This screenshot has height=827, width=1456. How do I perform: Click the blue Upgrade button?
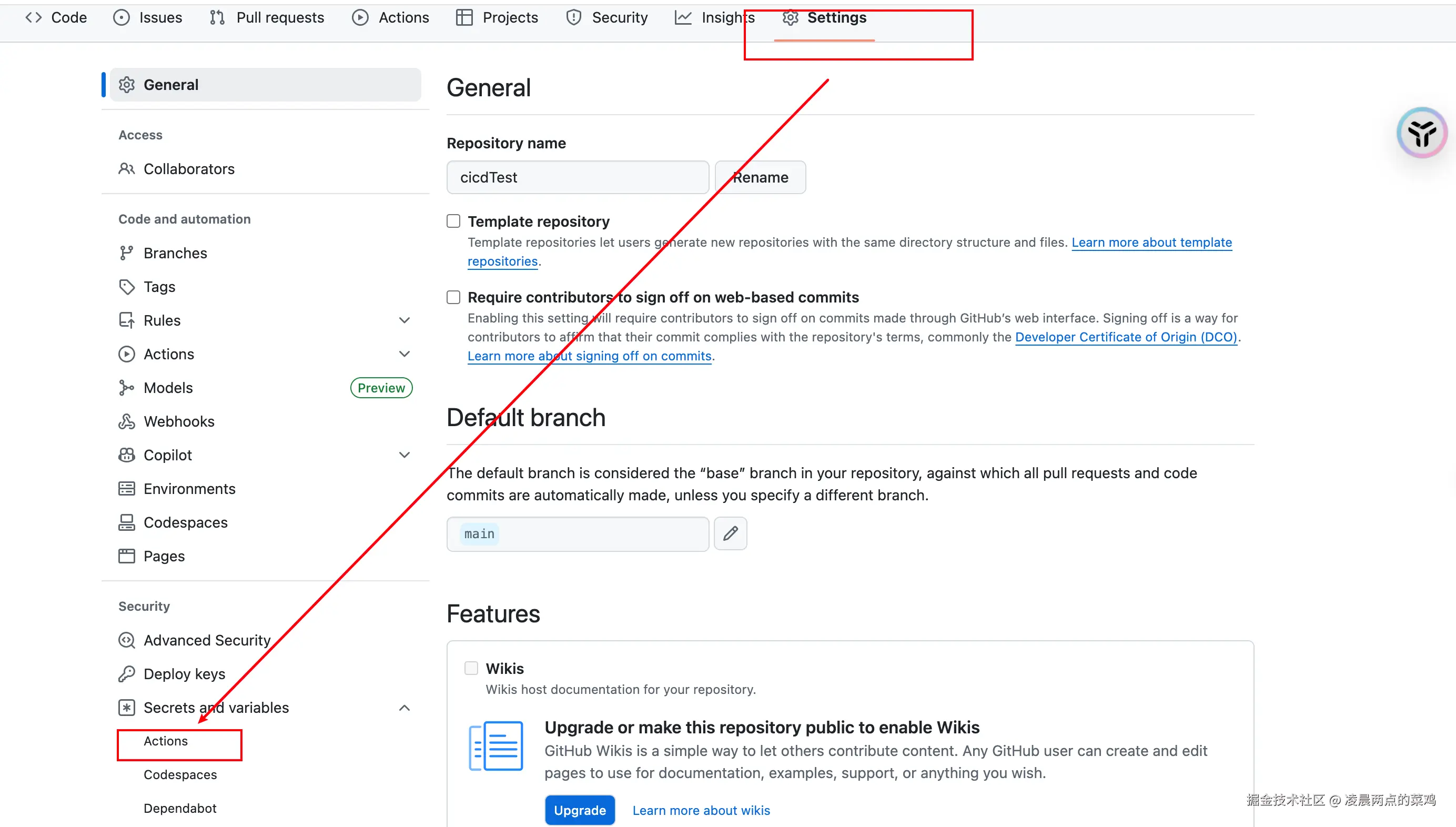tap(580, 810)
